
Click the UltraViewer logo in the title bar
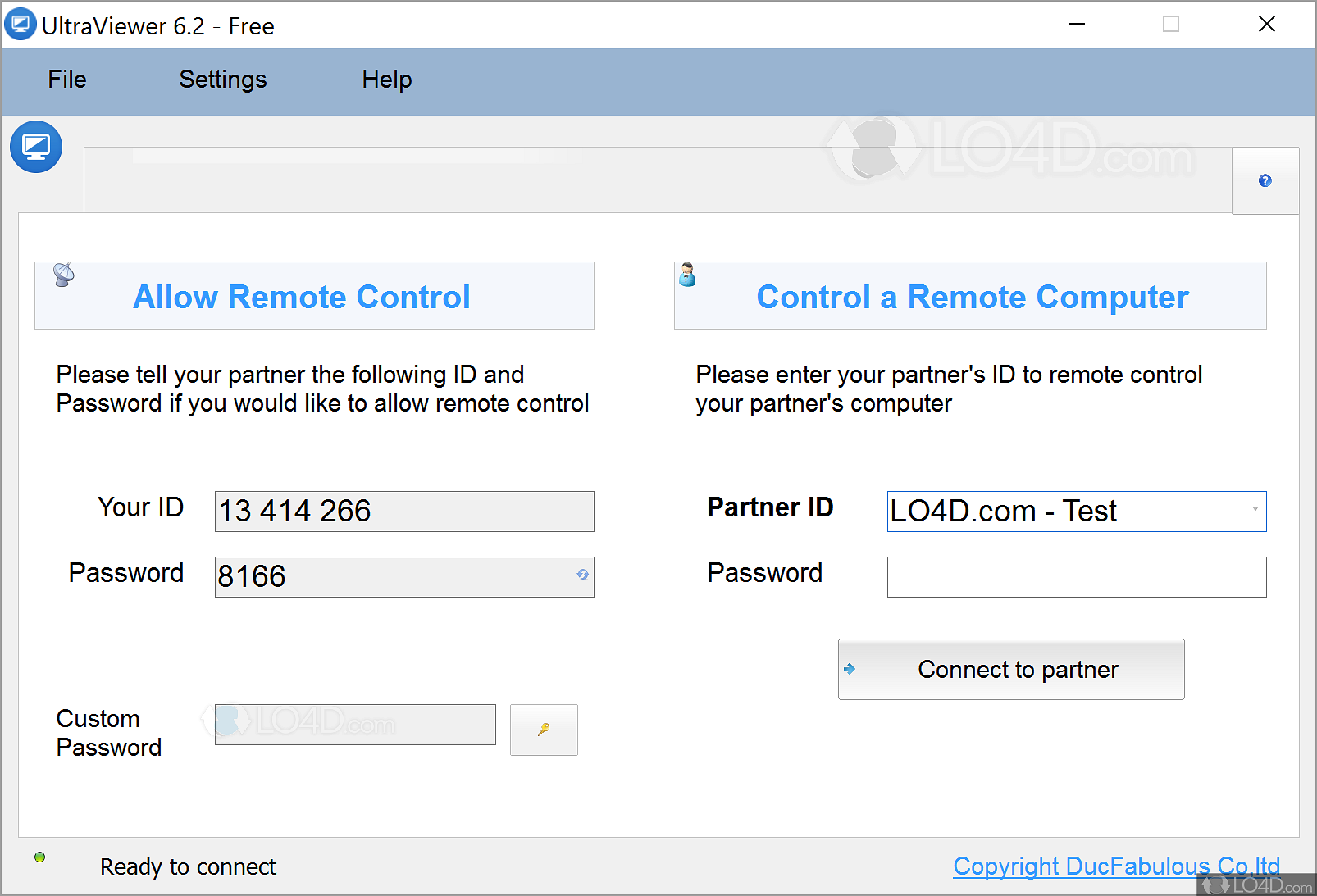(20, 25)
